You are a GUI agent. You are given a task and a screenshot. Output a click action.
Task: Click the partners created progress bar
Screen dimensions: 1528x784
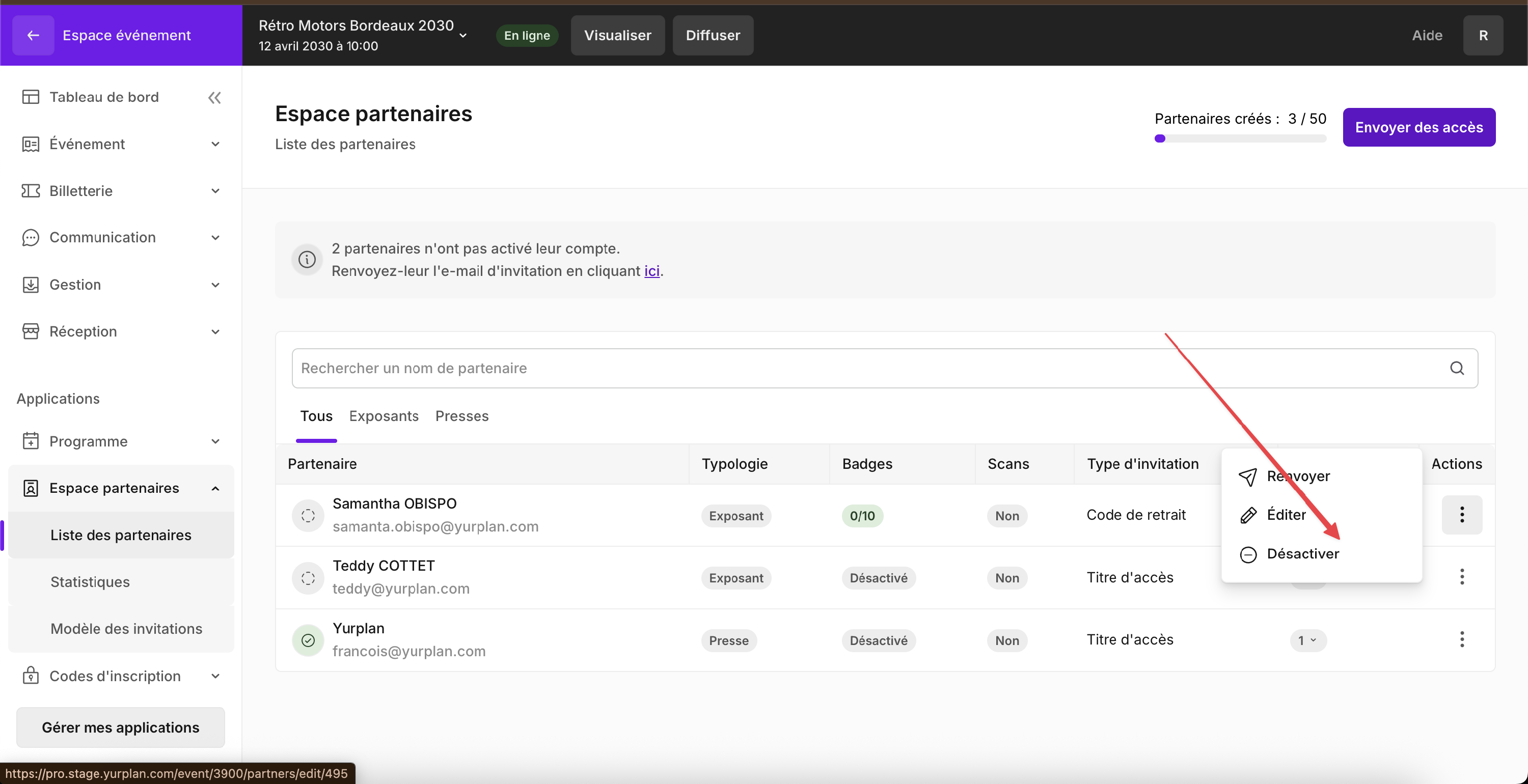tap(1240, 139)
